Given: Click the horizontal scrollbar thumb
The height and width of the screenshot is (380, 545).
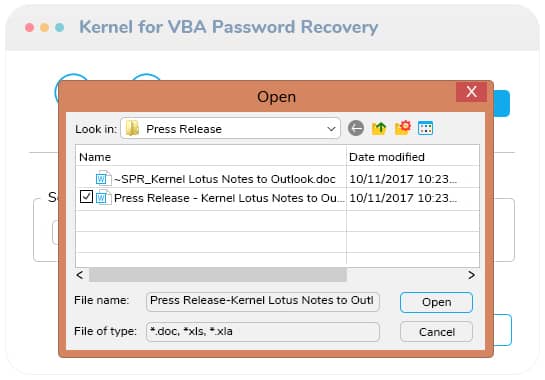Looking at the screenshot, I should click(218, 275).
